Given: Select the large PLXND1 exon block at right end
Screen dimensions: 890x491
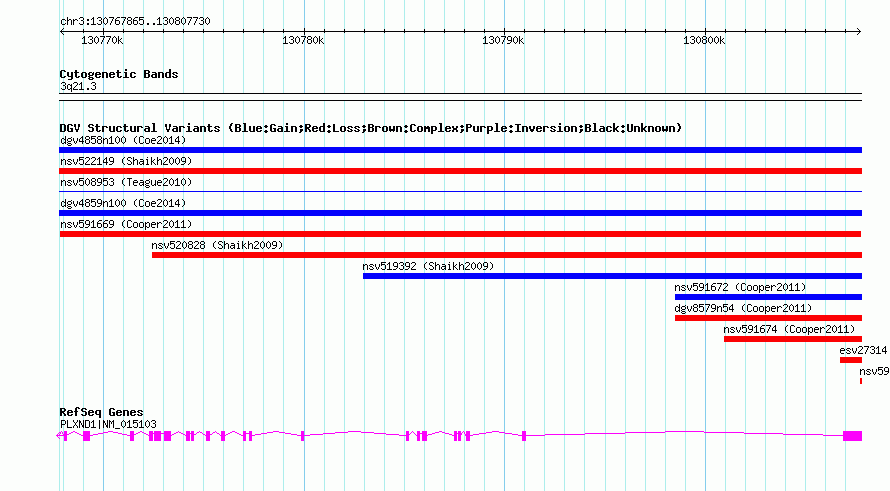Looking at the screenshot, I should [853, 436].
